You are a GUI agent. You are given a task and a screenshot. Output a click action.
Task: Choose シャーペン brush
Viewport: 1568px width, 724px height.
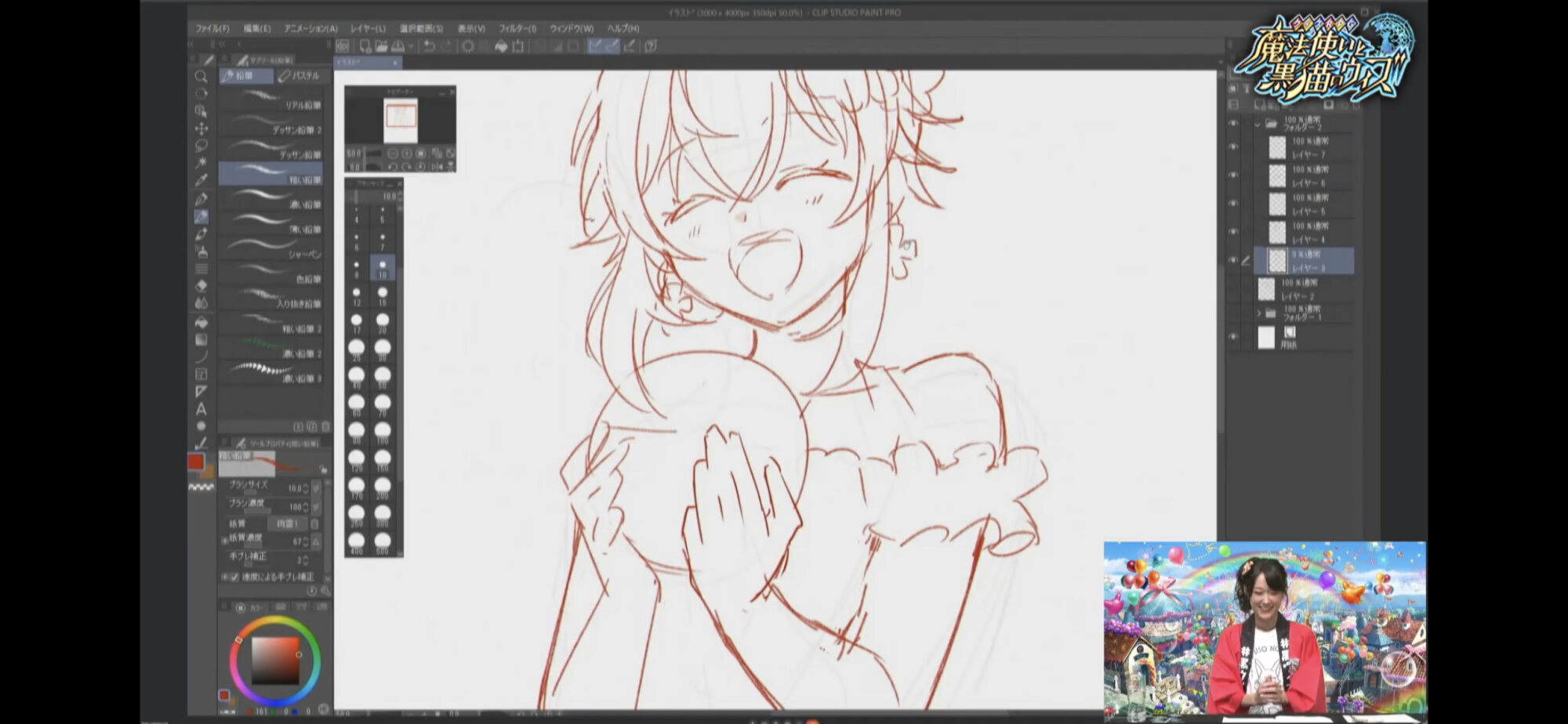270,249
